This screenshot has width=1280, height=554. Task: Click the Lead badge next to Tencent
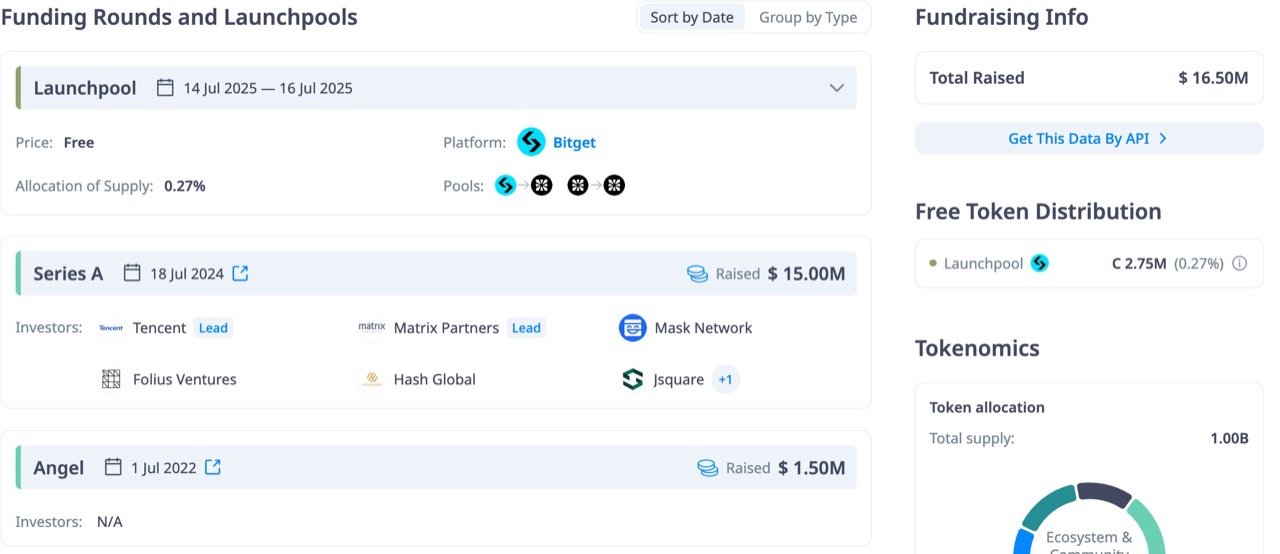tap(214, 328)
